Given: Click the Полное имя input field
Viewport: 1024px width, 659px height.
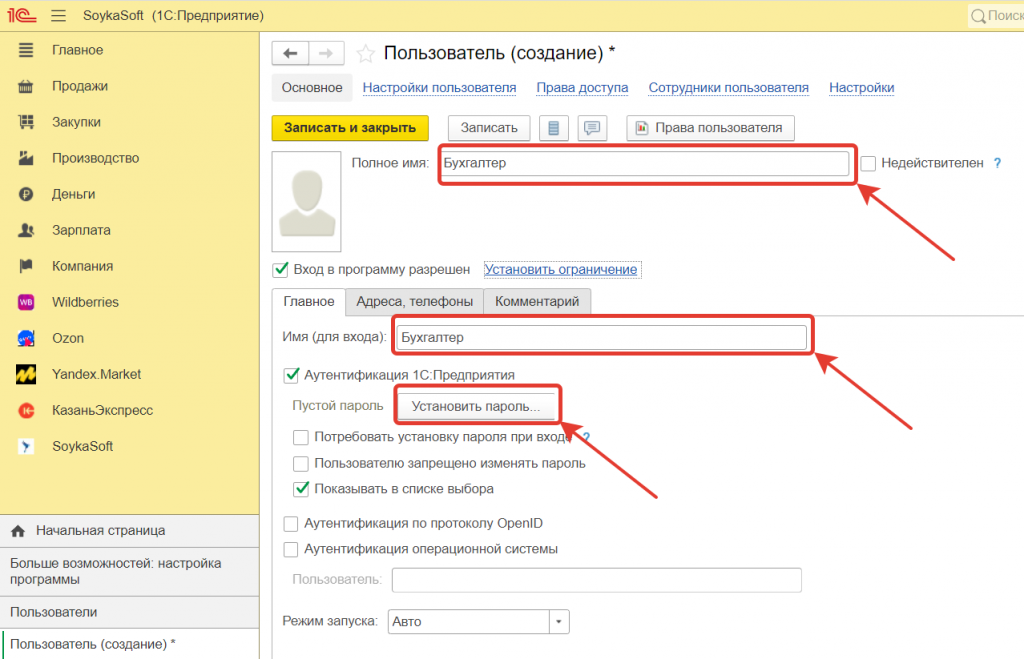Looking at the screenshot, I should 644,163.
